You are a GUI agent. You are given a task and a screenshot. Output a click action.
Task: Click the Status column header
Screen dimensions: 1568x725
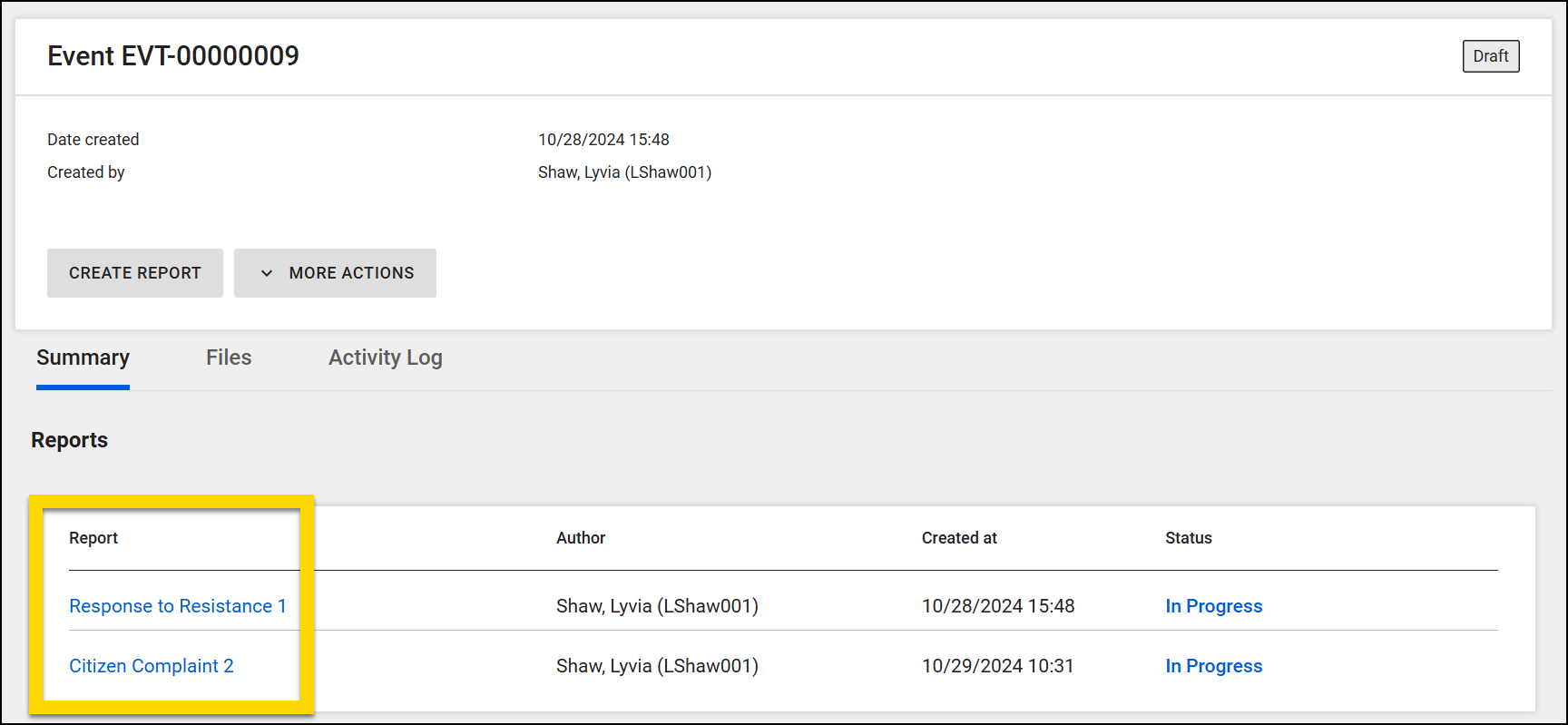coord(1188,537)
